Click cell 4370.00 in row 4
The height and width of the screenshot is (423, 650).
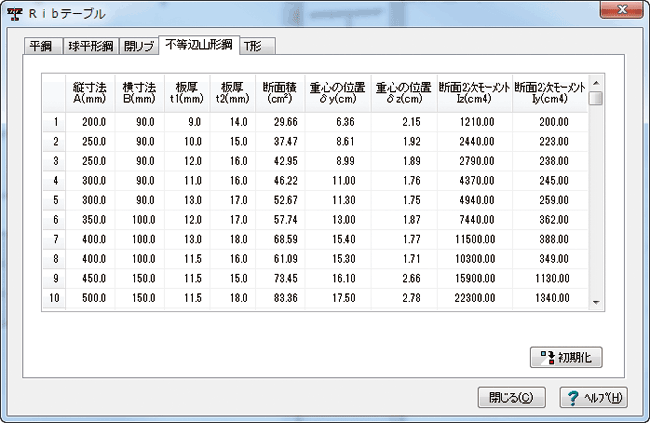click(x=475, y=181)
